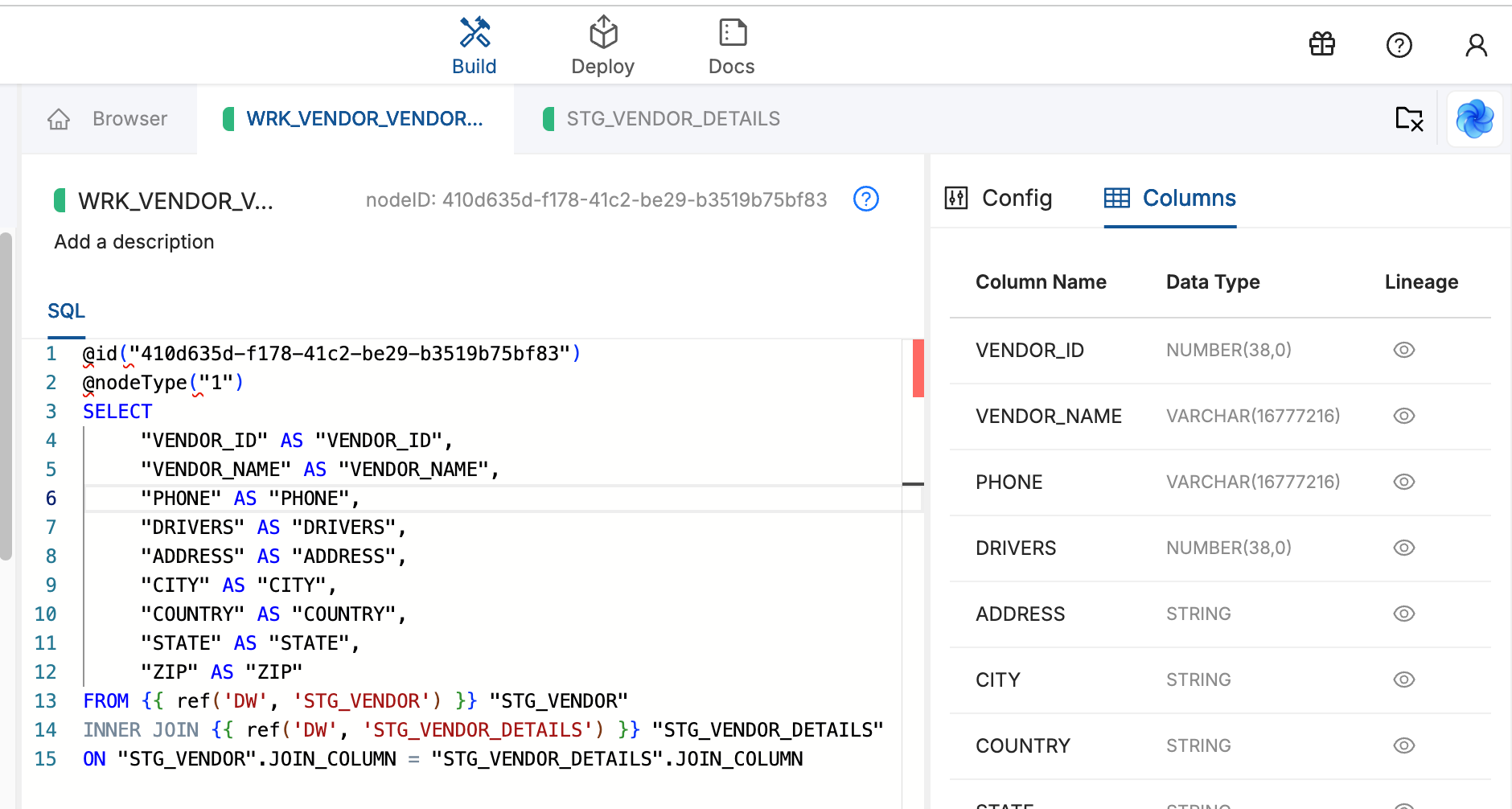Click Lineage column header
The width and height of the screenshot is (1512, 809).
click(1421, 282)
